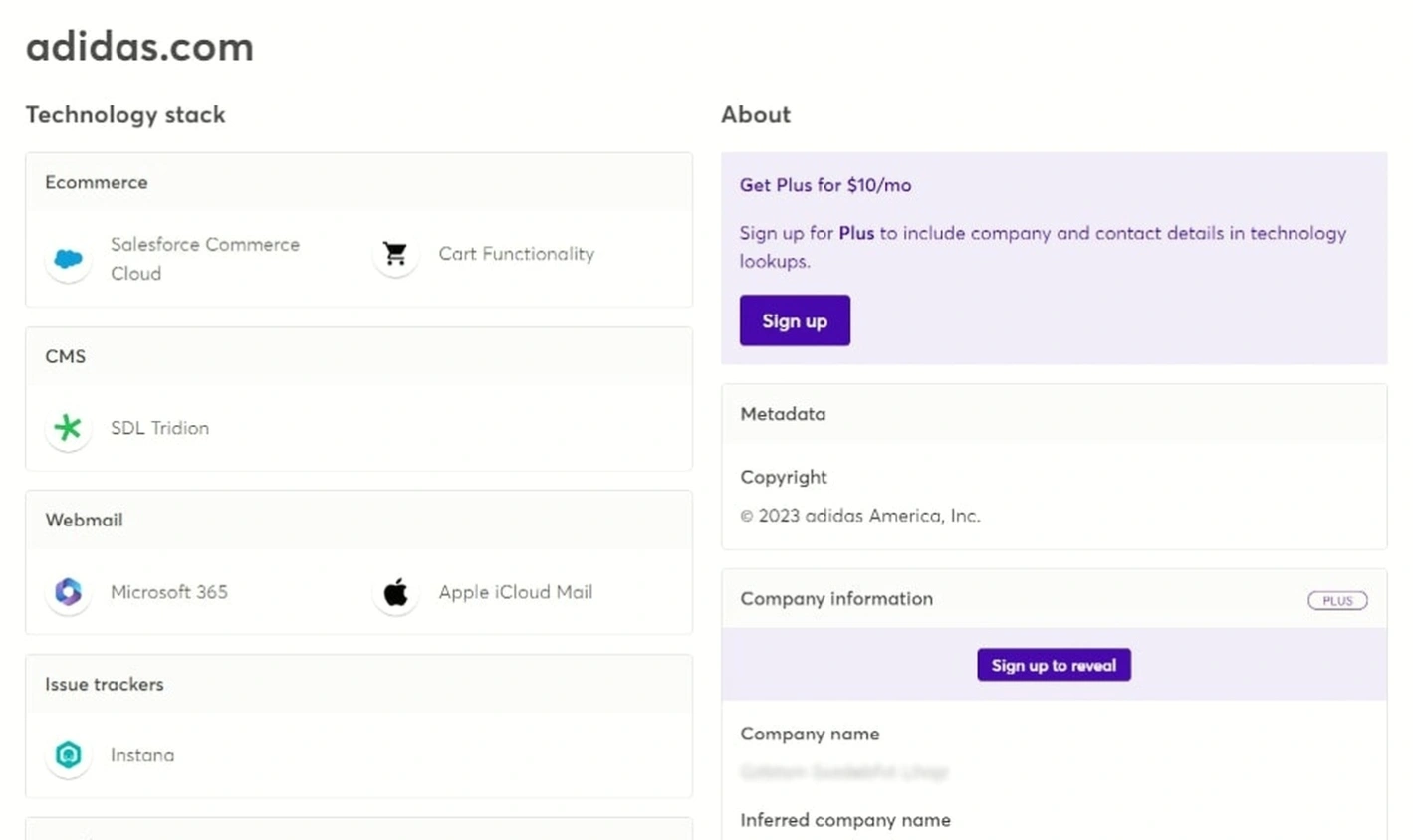
Task: Open the Cart Functionality entry
Action: [516, 254]
